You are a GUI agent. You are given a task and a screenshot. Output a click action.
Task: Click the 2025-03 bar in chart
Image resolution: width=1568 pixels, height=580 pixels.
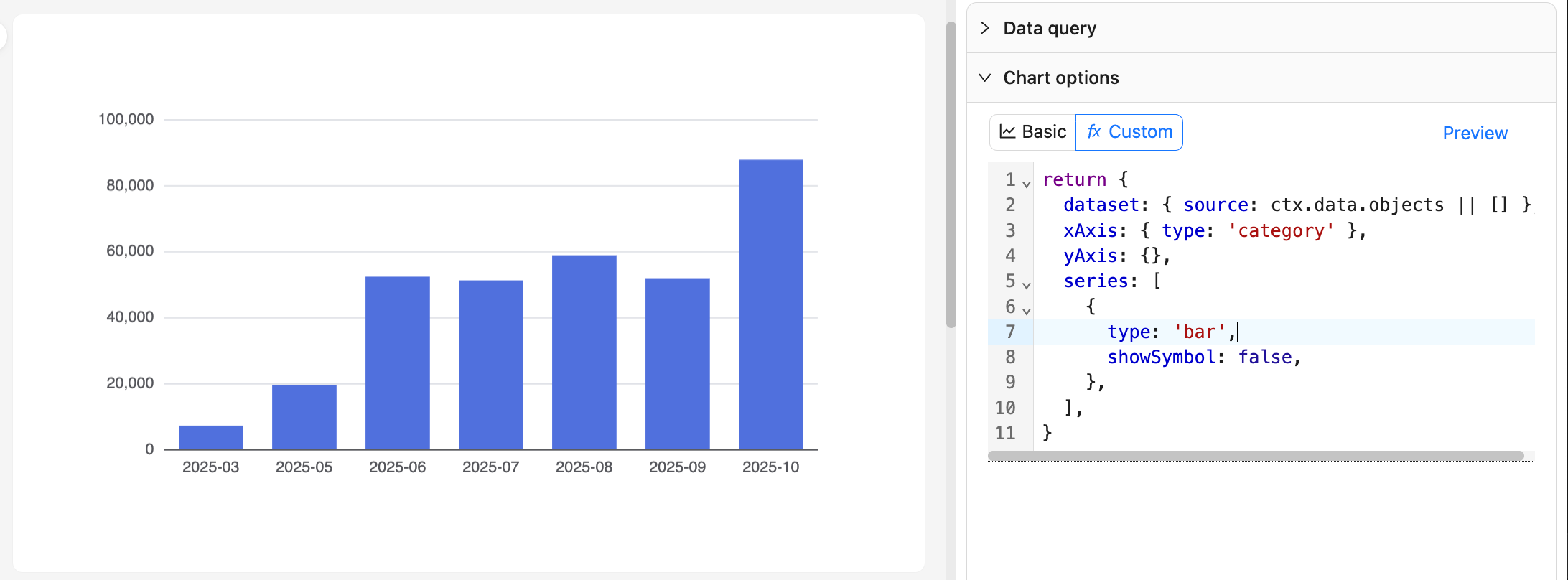click(210, 437)
